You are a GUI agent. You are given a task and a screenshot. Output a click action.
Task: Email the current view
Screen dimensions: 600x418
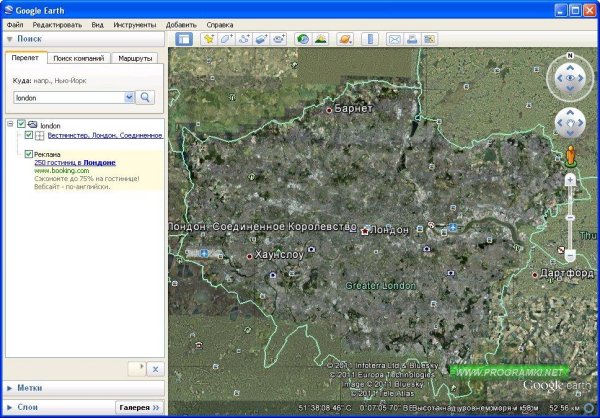tap(395, 39)
